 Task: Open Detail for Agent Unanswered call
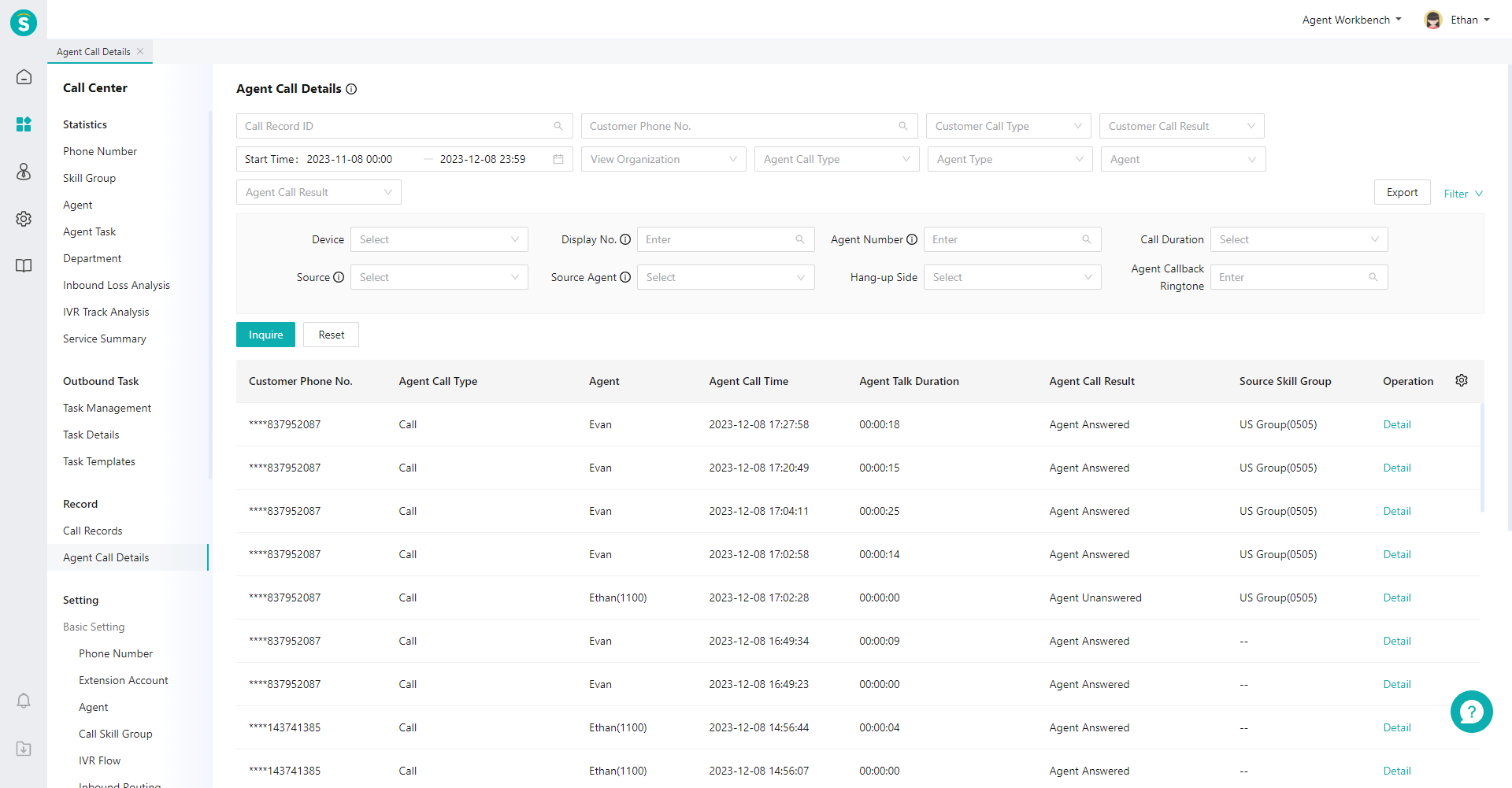click(x=1397, y=597)
